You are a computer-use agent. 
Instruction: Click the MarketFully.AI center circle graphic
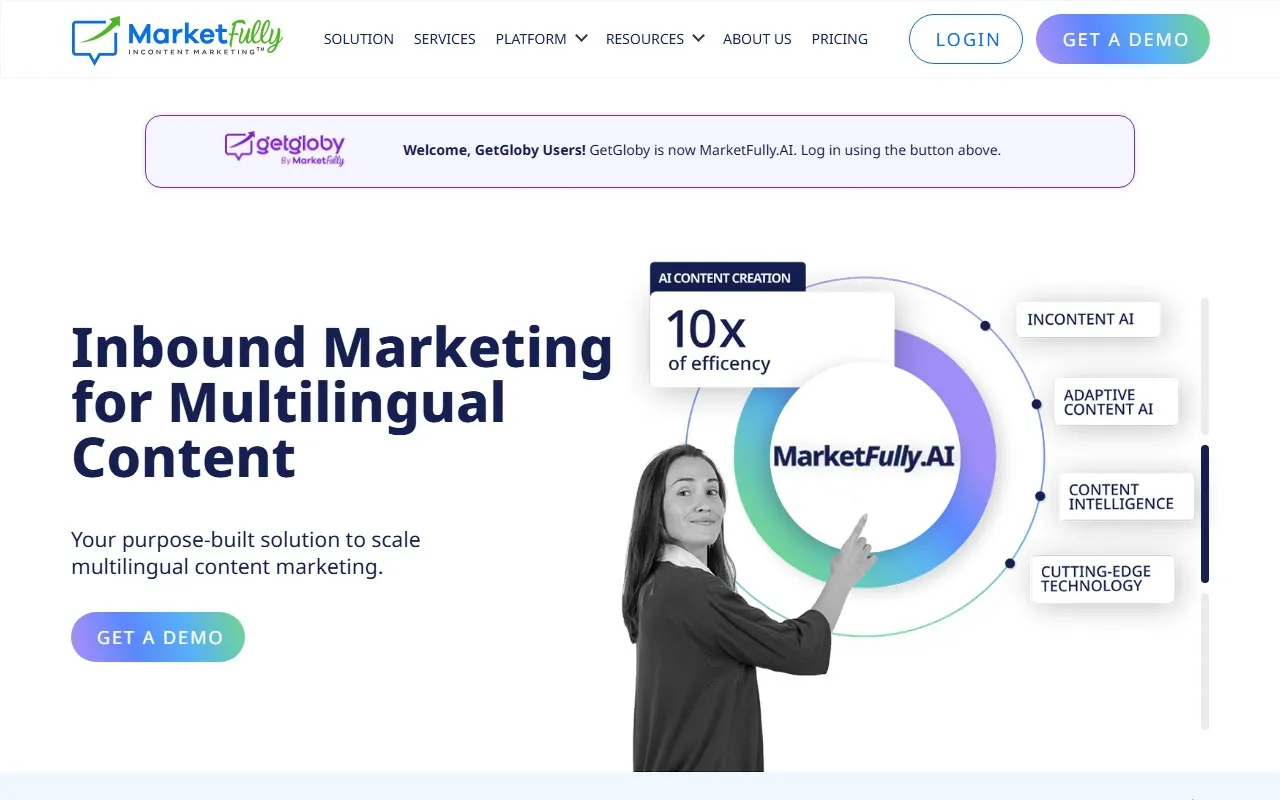pyautogui.click(x=865, y=457)
